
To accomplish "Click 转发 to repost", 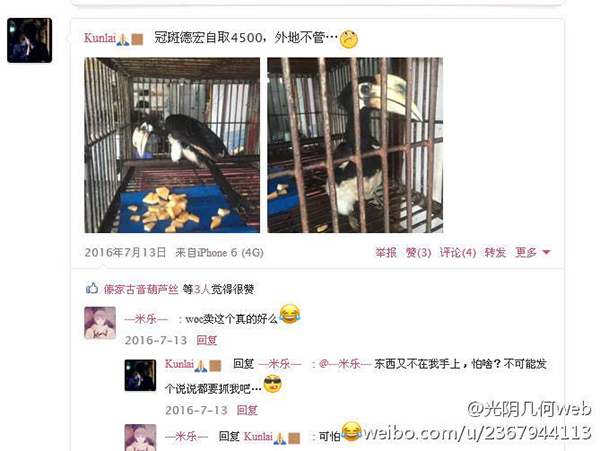I will [x=495, y=252].
